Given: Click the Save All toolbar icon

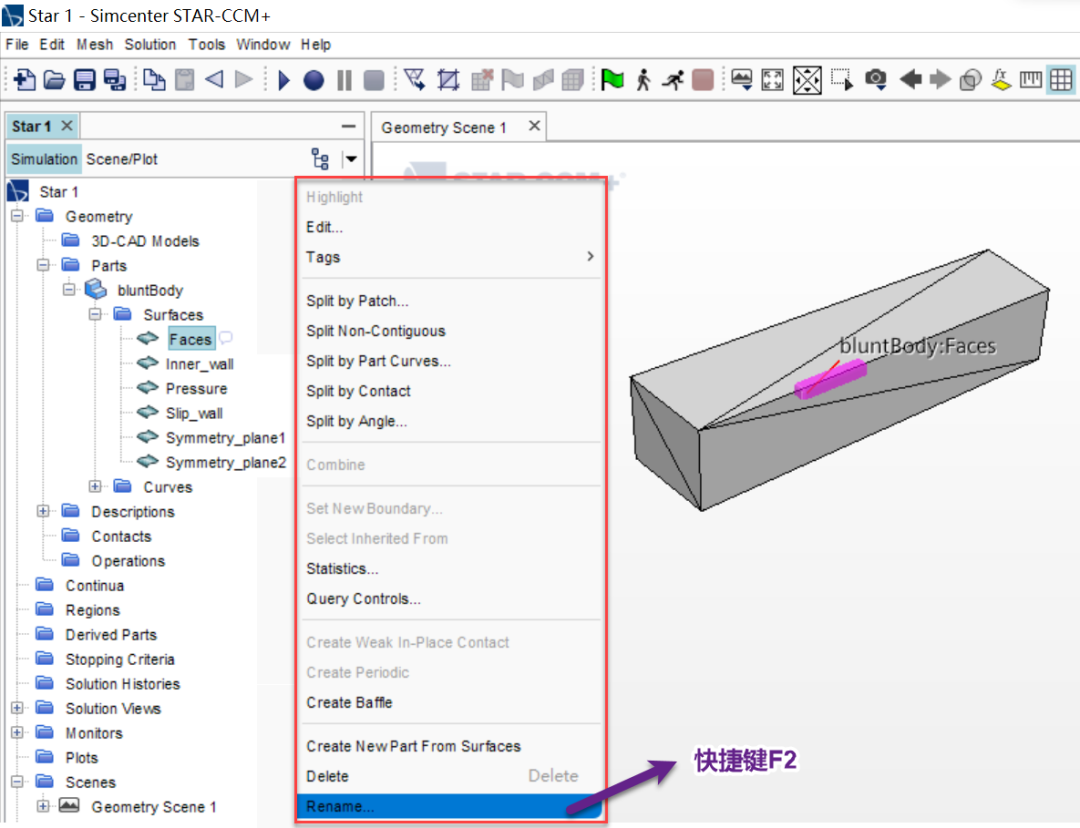Looking at the screenshot, I should pyautogui.click(x=114, y=80).
